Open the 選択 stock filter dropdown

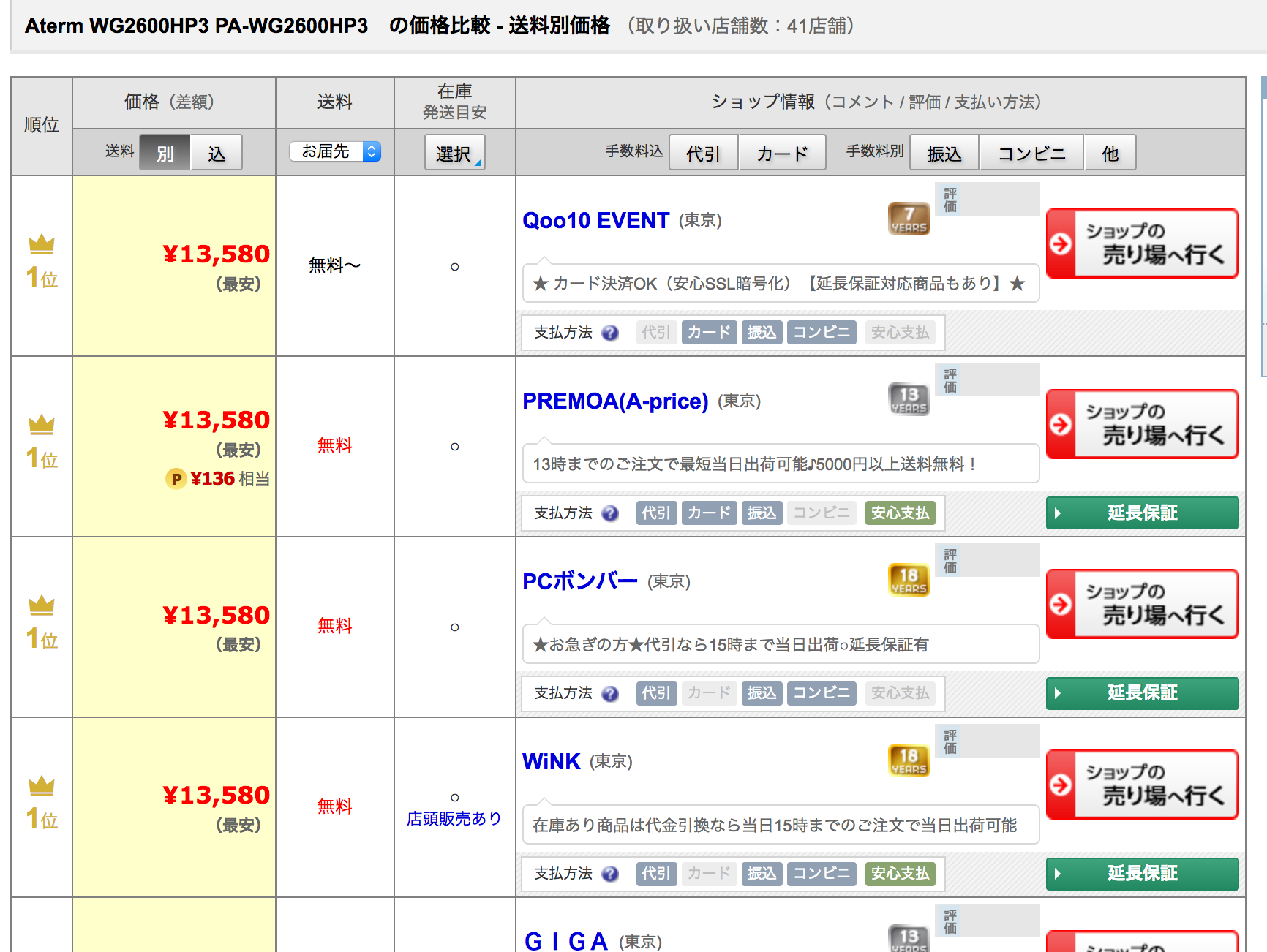pyautogui.click(x=454, y=153)
